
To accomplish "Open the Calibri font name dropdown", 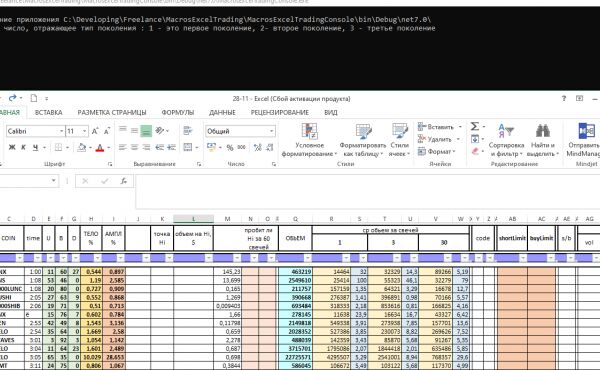I will (61, 131).
